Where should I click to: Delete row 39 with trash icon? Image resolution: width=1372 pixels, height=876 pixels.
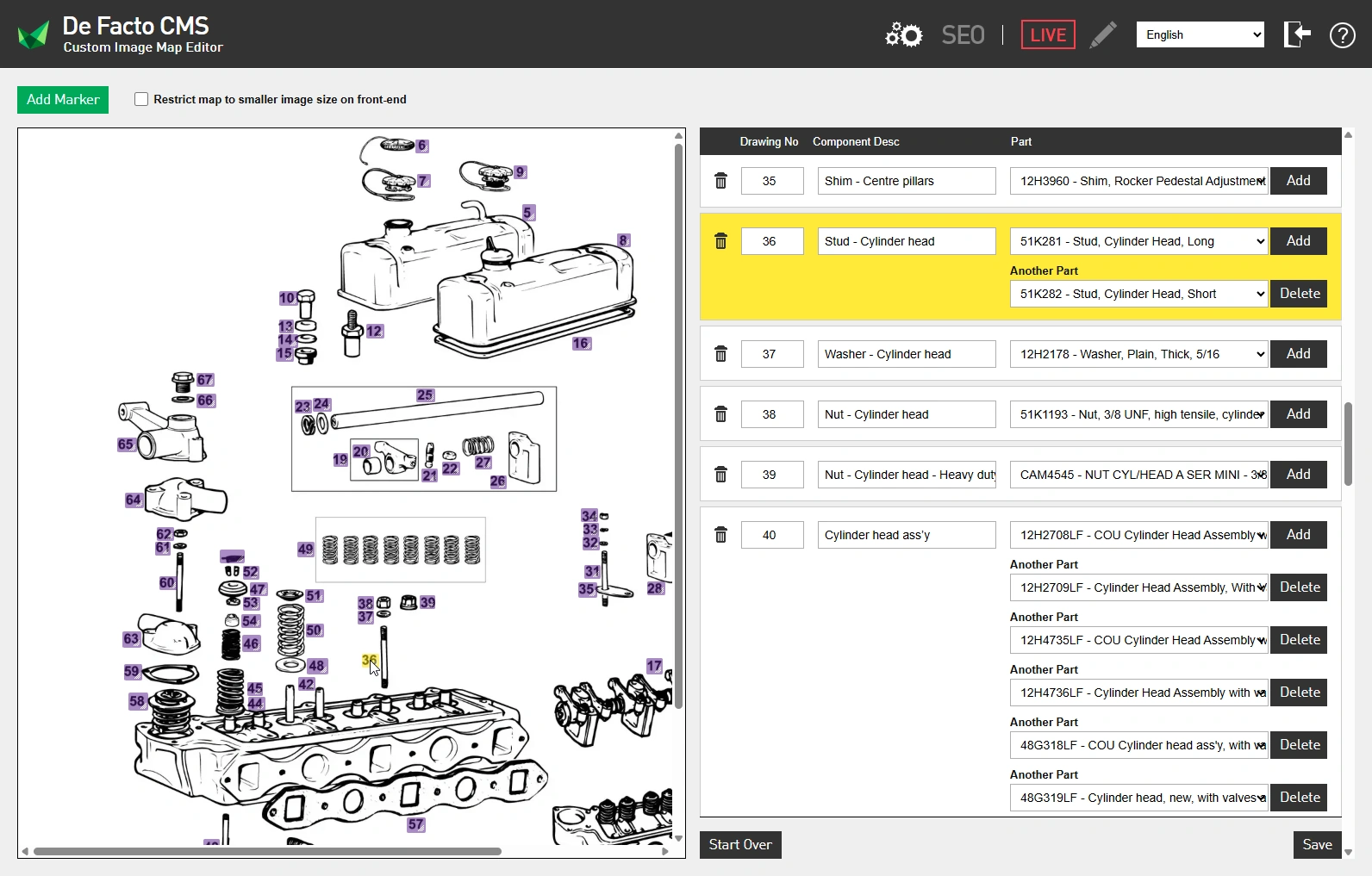pos(721,475)
